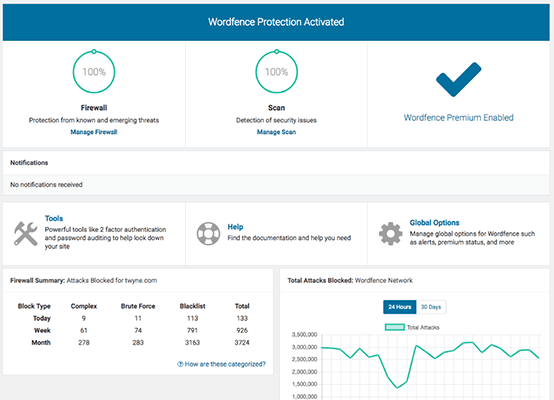Click the Complex column header

tap(84, 306)
